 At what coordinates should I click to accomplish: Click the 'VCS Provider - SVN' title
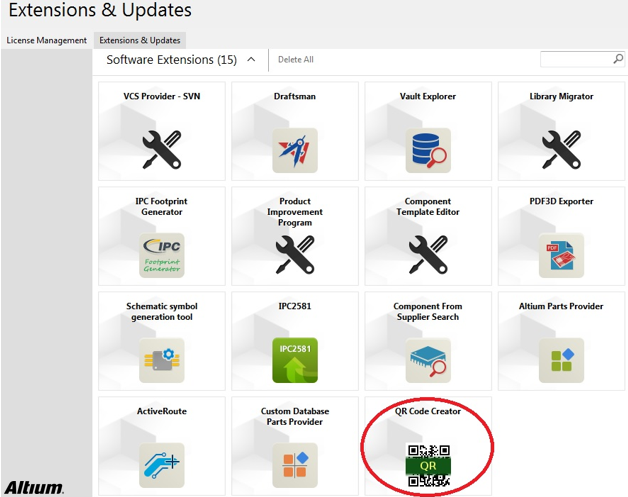click(162, 97)
